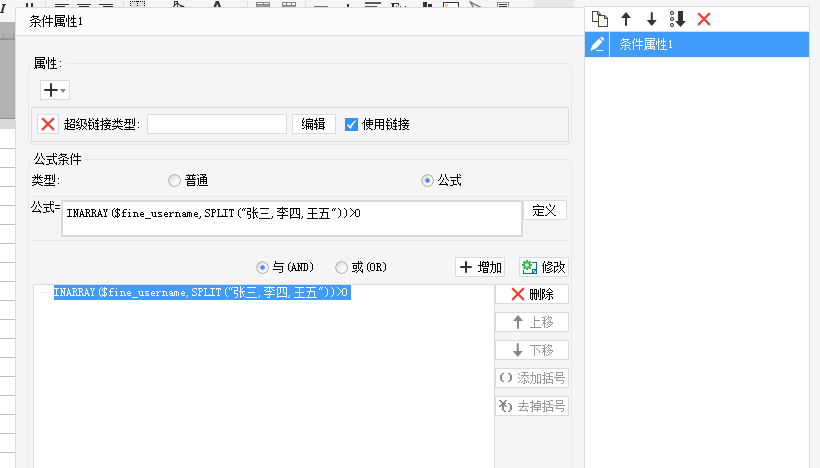This screenshot has height=468, width=820.
Task: Click the 添加括号 button
Action: click(x=532, y=378)
